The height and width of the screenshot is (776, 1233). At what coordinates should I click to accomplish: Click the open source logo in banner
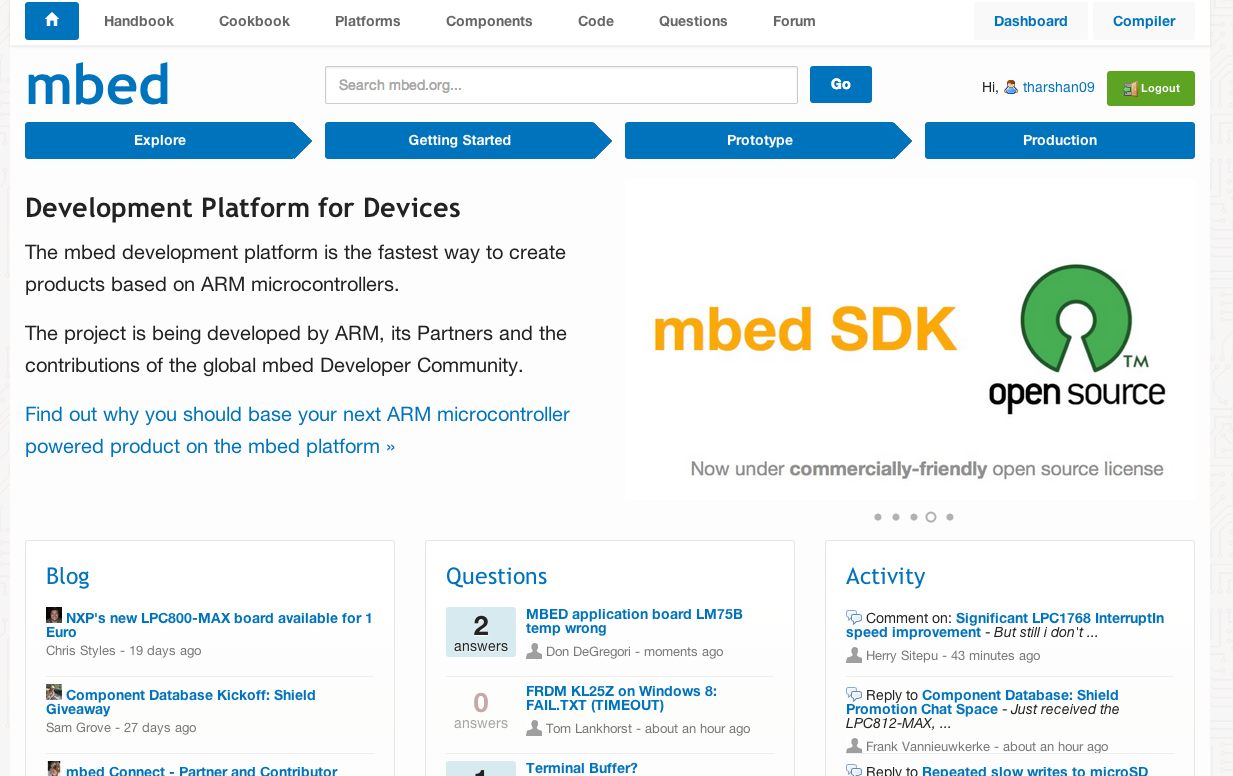tap(1077, 338)
